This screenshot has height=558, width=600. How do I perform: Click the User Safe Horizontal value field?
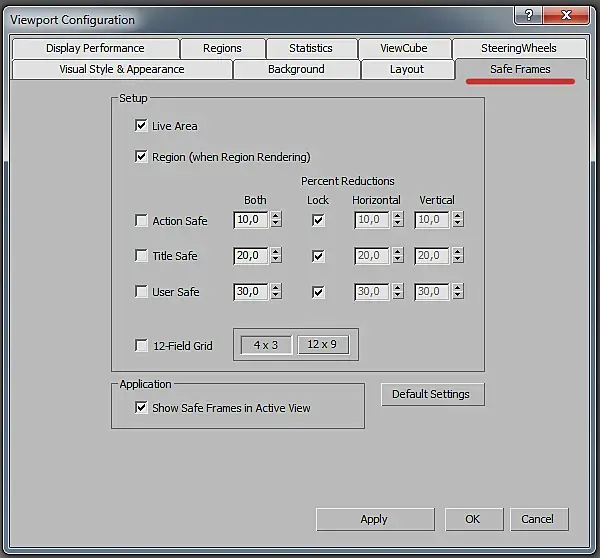click(372, 292)
